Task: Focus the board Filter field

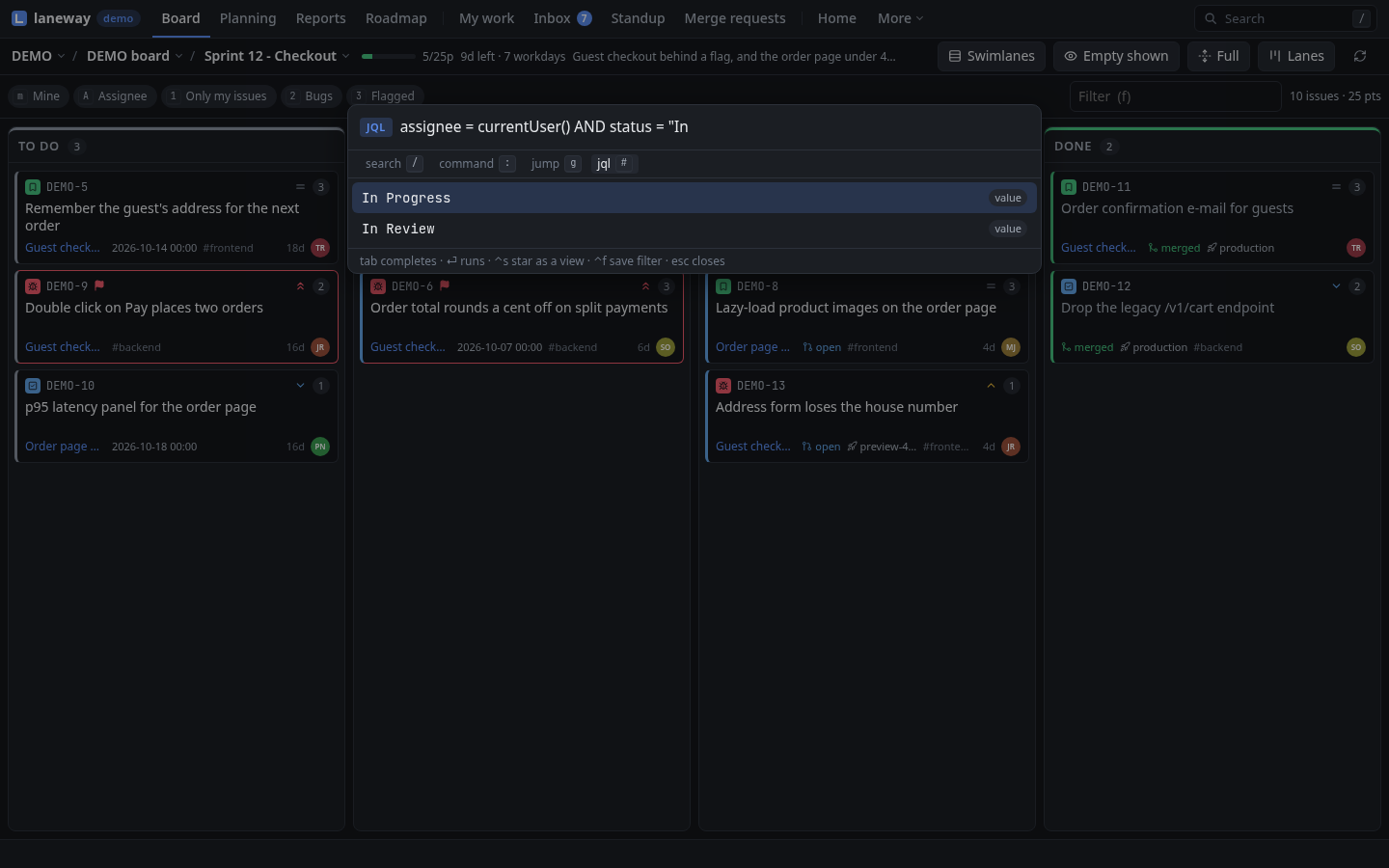Action: 1175,96
